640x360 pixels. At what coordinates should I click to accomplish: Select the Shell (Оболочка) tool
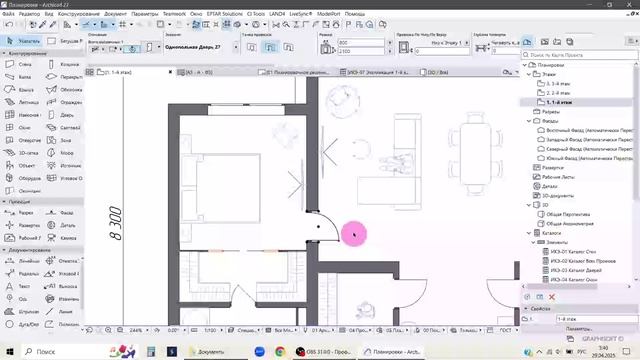coord(63,89)
